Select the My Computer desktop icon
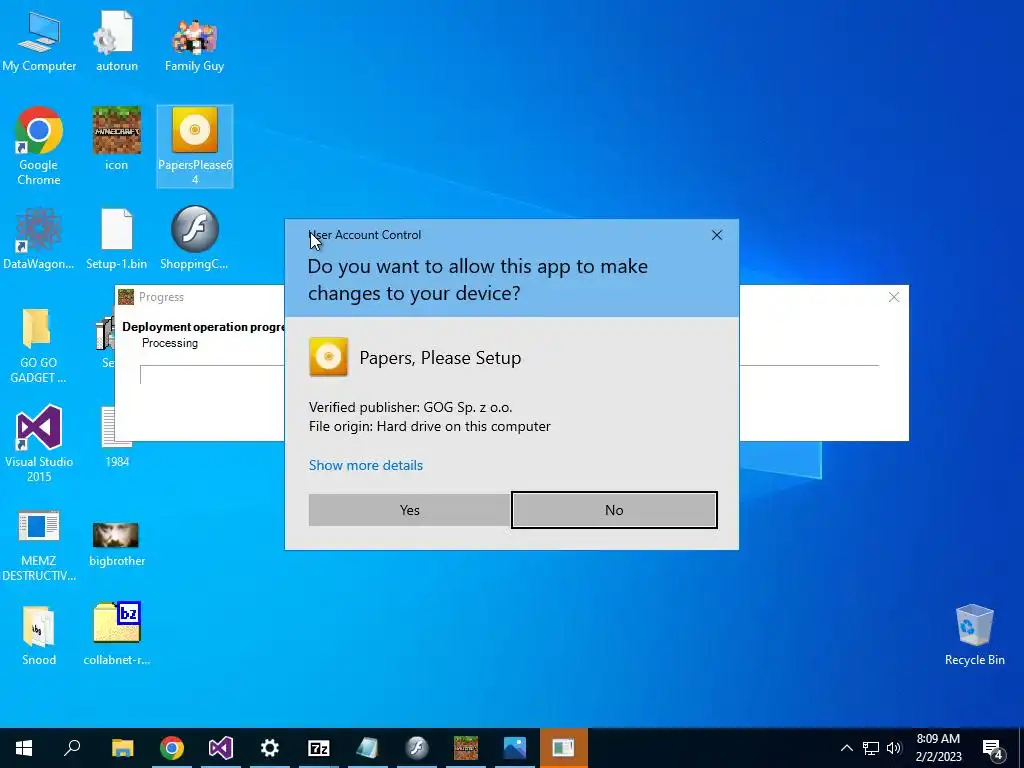Screen dimensions: 1024x768 [39, 42]
